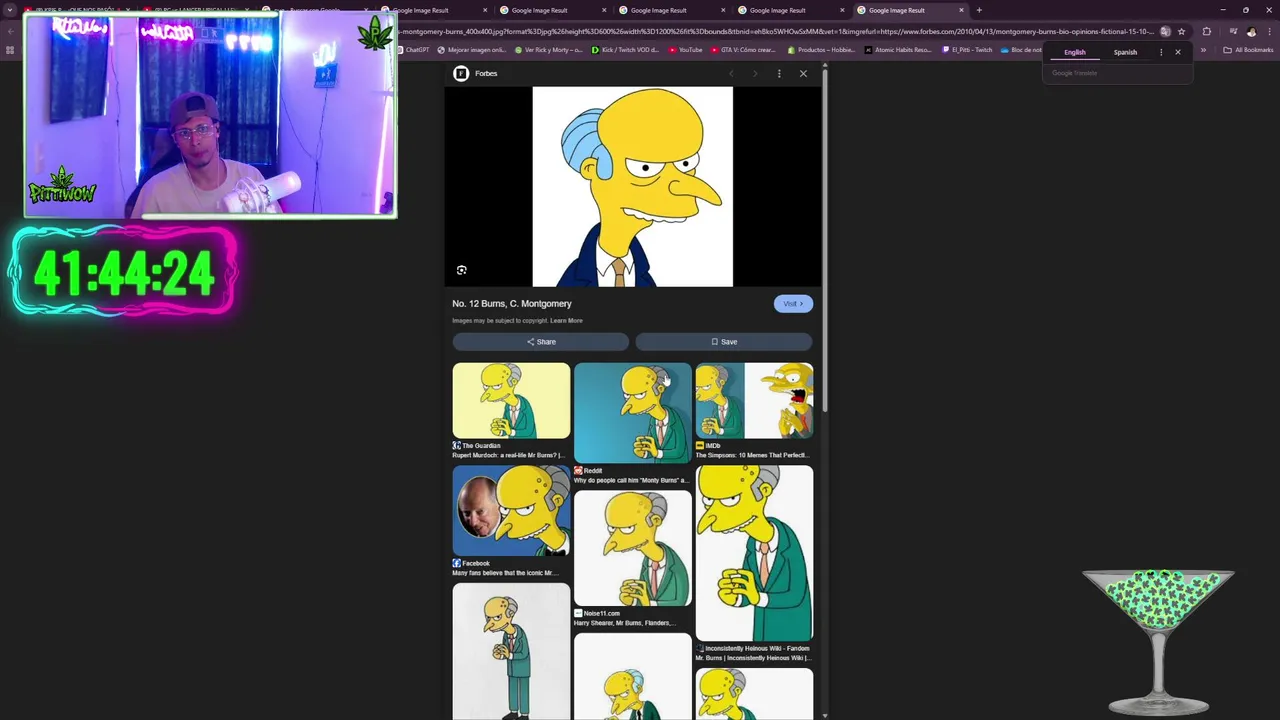Open Google Translate popup options menu
Image resolution: width=1280 pixels, height=720 pixels.
[1161, 52]
